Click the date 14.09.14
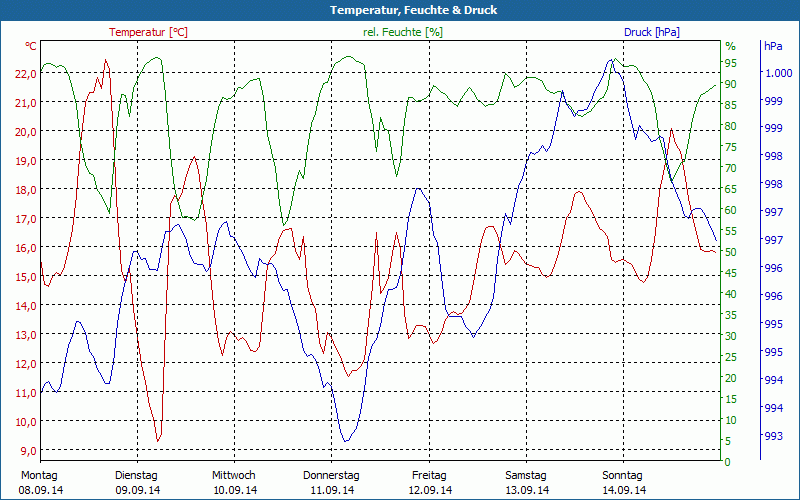Screen dimensions: 800x500 tap(623, 490)
